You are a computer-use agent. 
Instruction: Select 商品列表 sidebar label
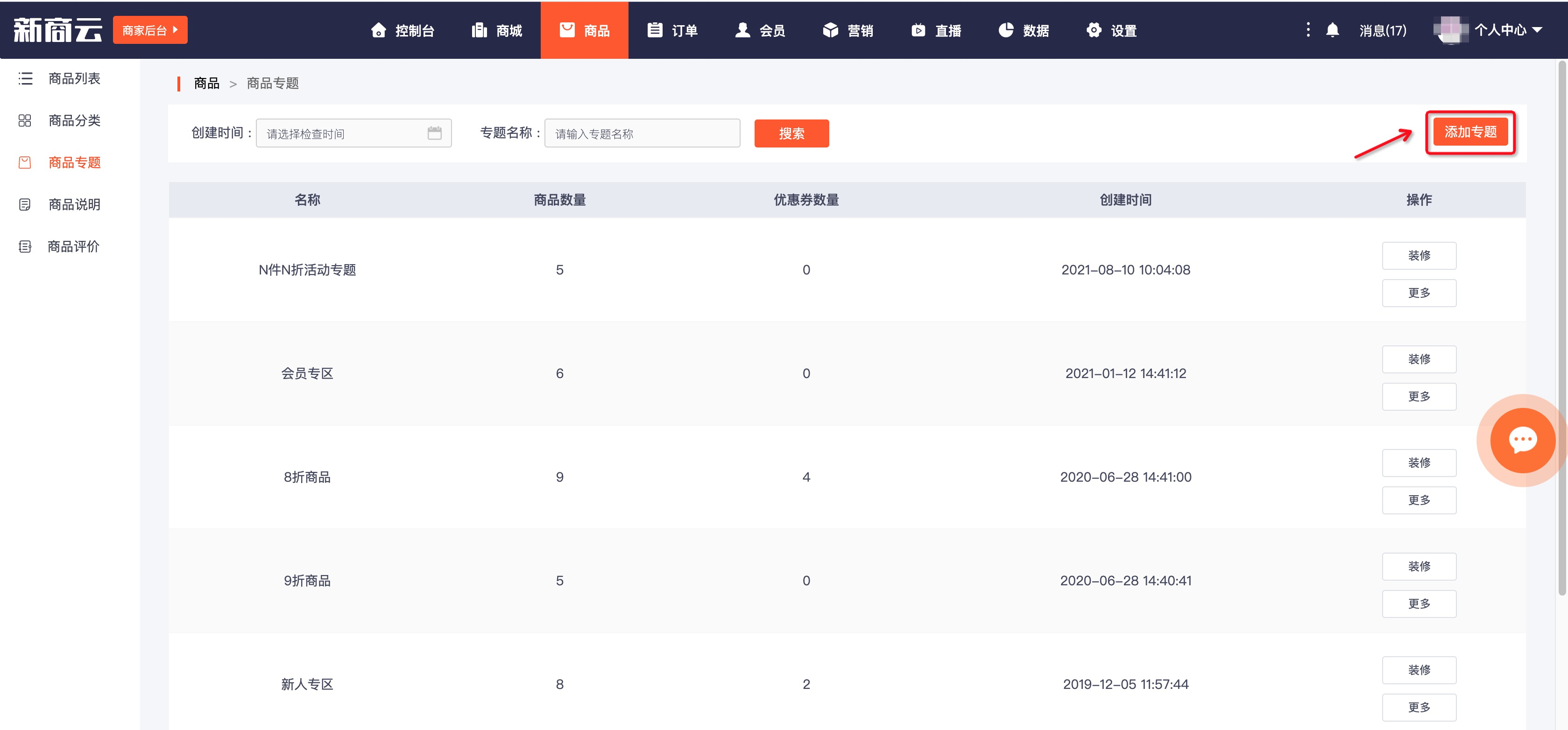pyautogui.click(x=74, y=78)
